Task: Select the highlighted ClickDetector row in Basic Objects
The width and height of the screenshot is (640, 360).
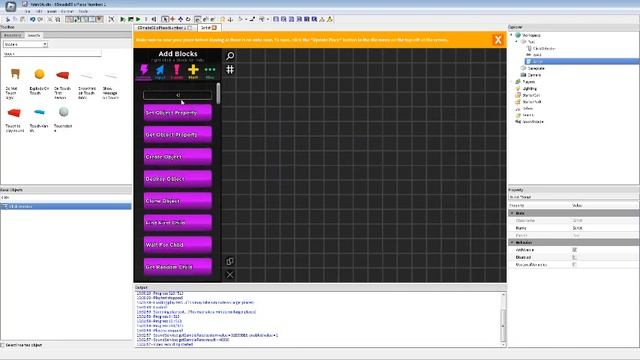Action: [66, 207]
